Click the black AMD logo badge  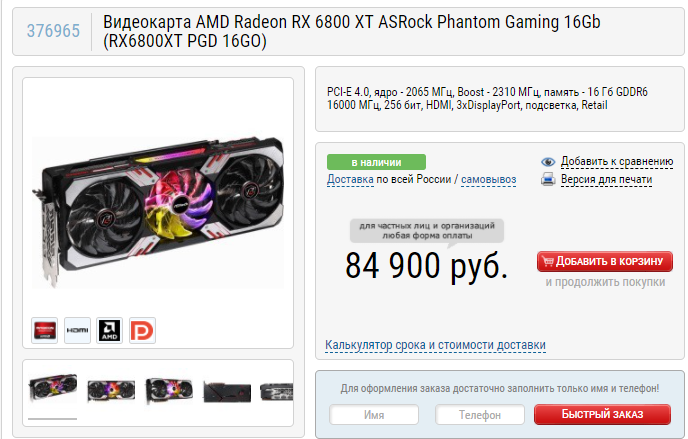pyautogui.click(x=110, y=330)
